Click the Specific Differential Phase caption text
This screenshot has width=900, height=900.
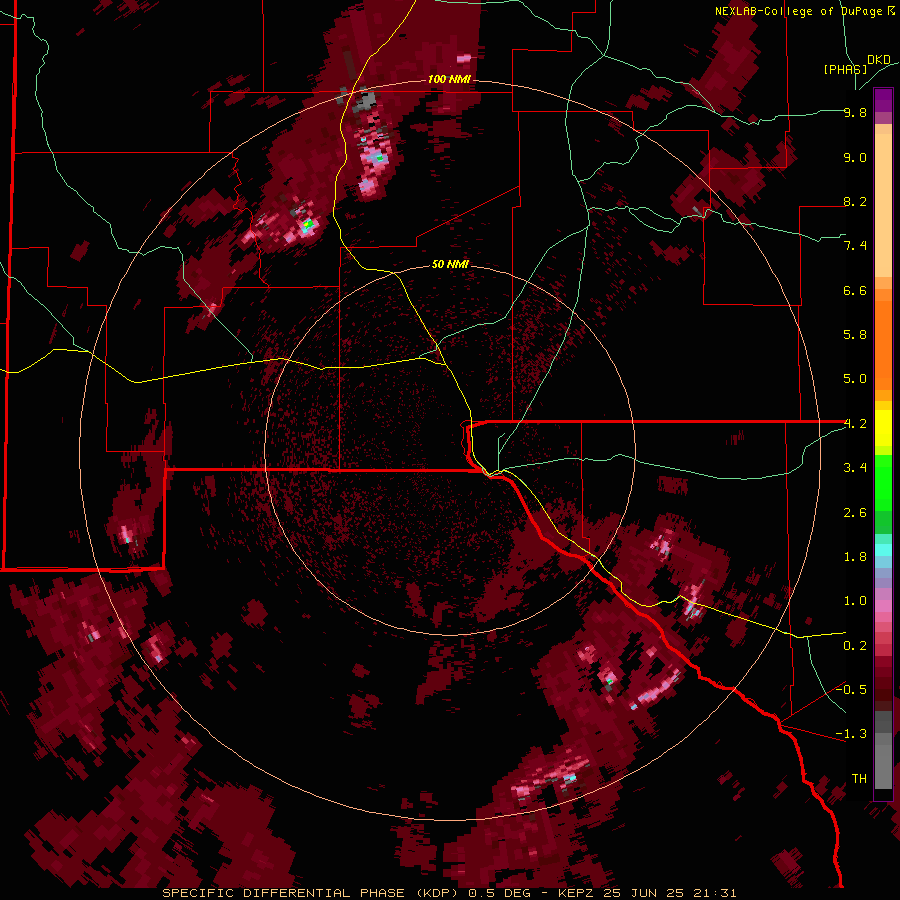pos(449,893)
